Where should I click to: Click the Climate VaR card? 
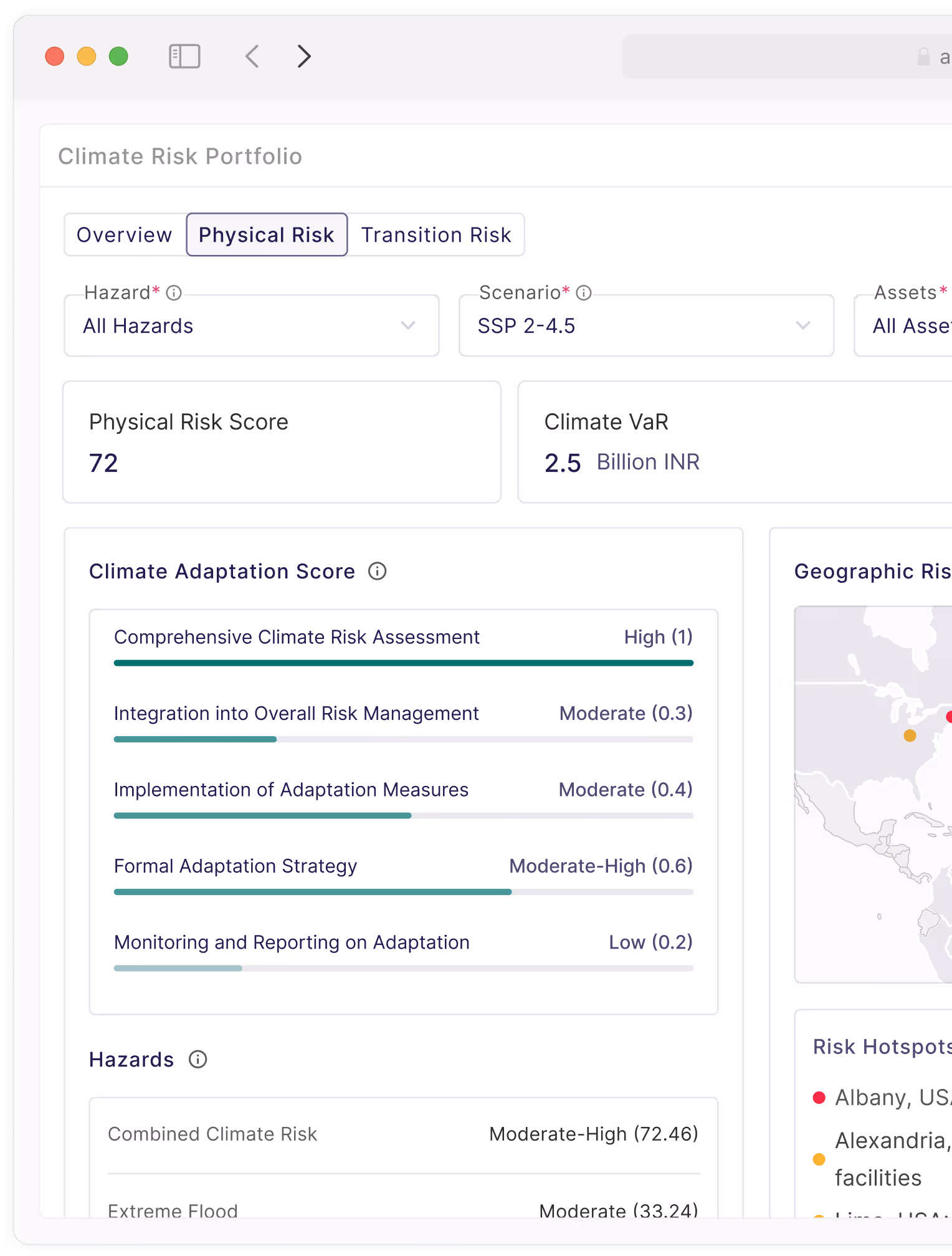(x=735, y=442)
